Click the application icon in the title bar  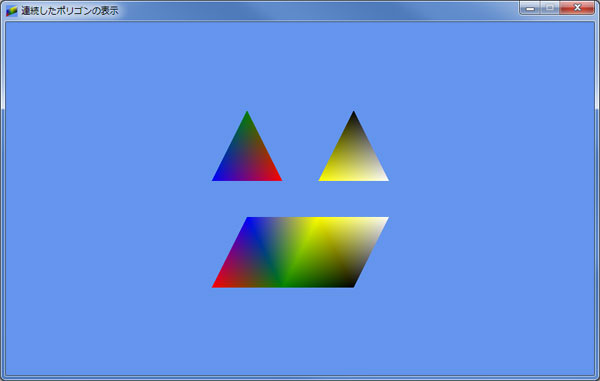pyautogui.click(x=12, y=11)
